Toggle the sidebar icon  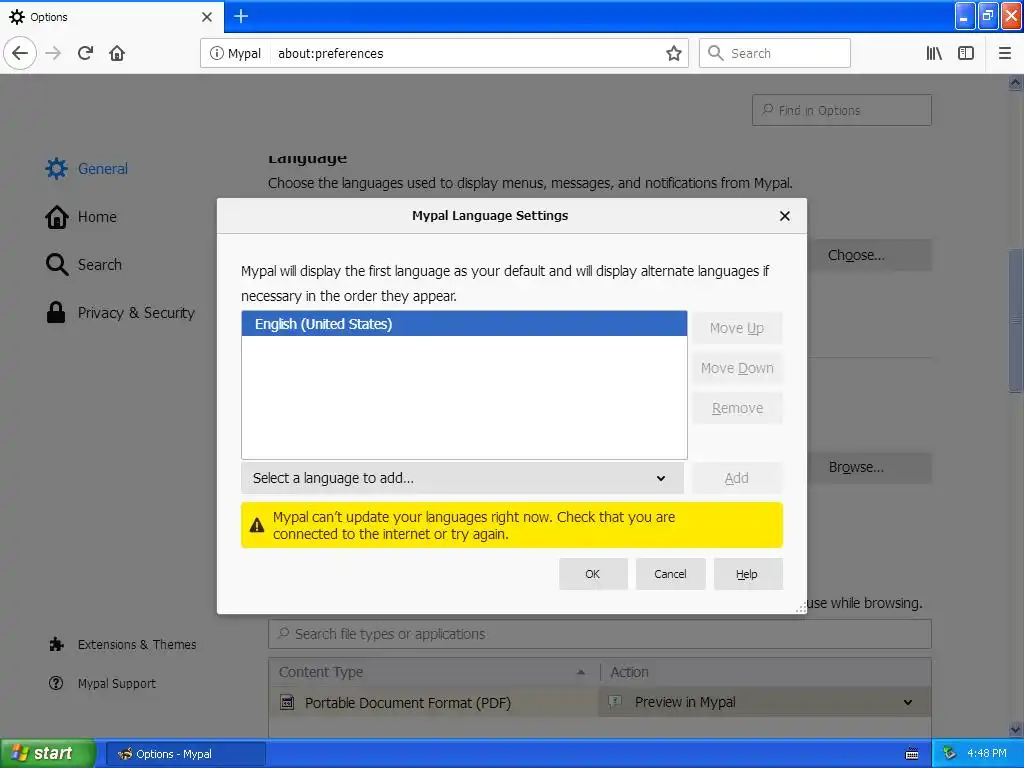click(966, 53)
